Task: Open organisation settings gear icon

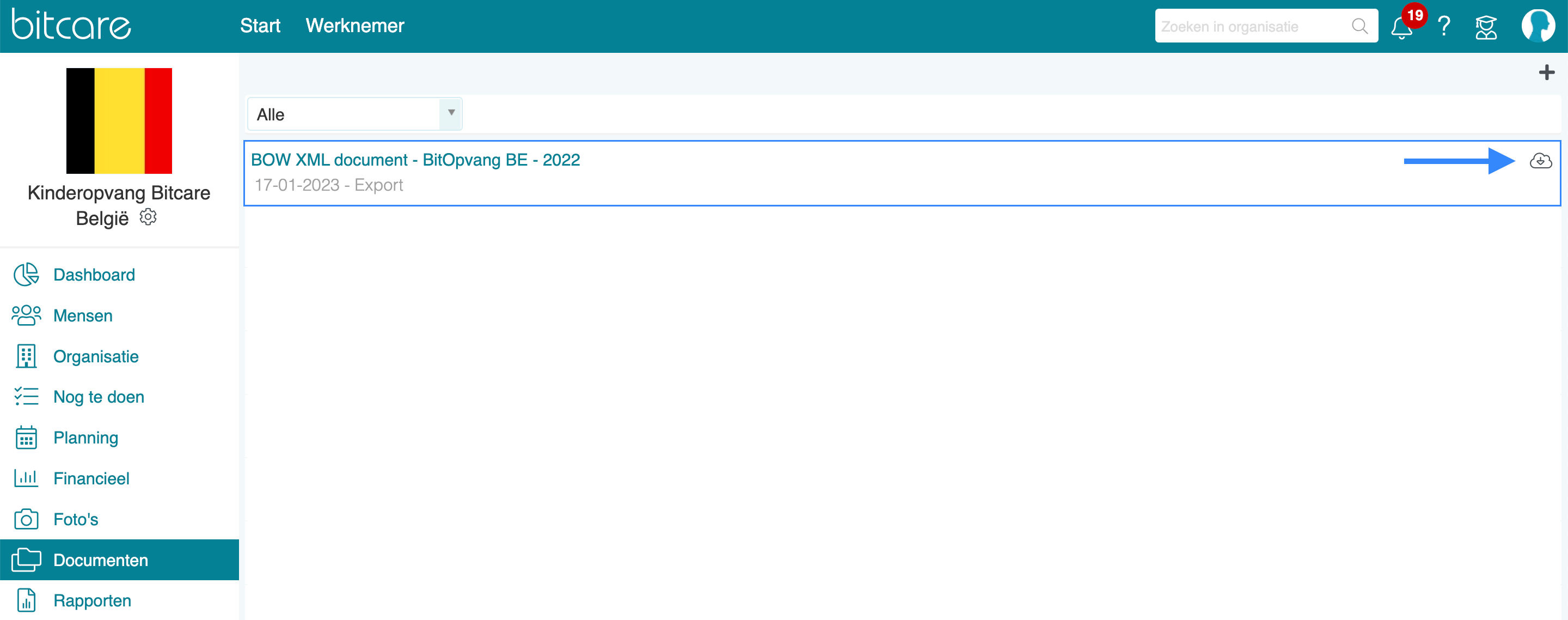Action: pyautogui.click(x=148, y=217)
